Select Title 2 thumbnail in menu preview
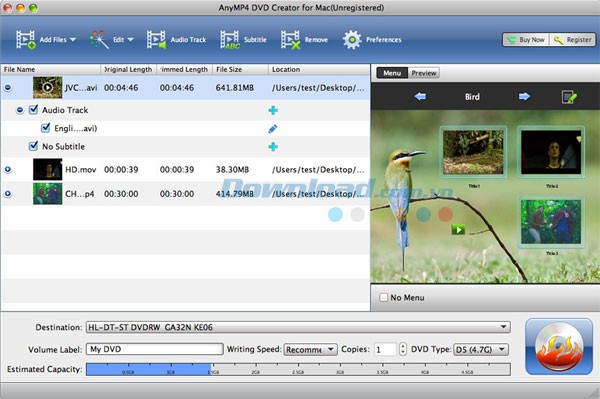 [x=551, y=152]
